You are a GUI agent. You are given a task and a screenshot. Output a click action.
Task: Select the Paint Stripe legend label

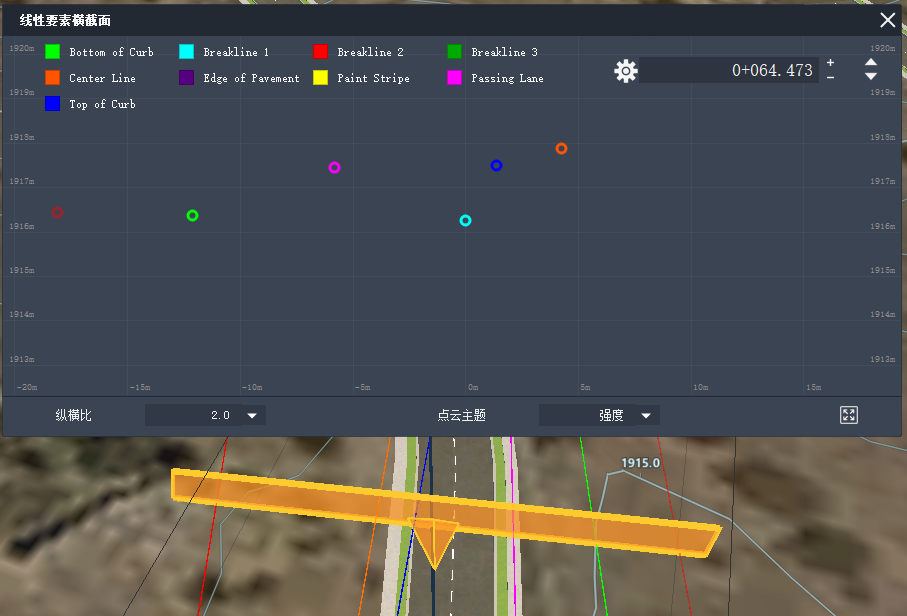[373, 78]
